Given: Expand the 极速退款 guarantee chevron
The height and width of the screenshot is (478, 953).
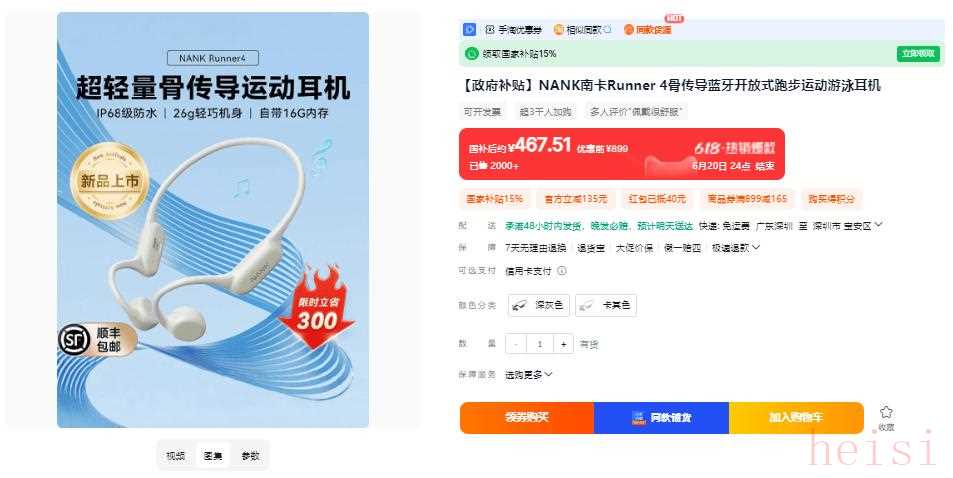Looking at the screenshot, I should point(756,248).
